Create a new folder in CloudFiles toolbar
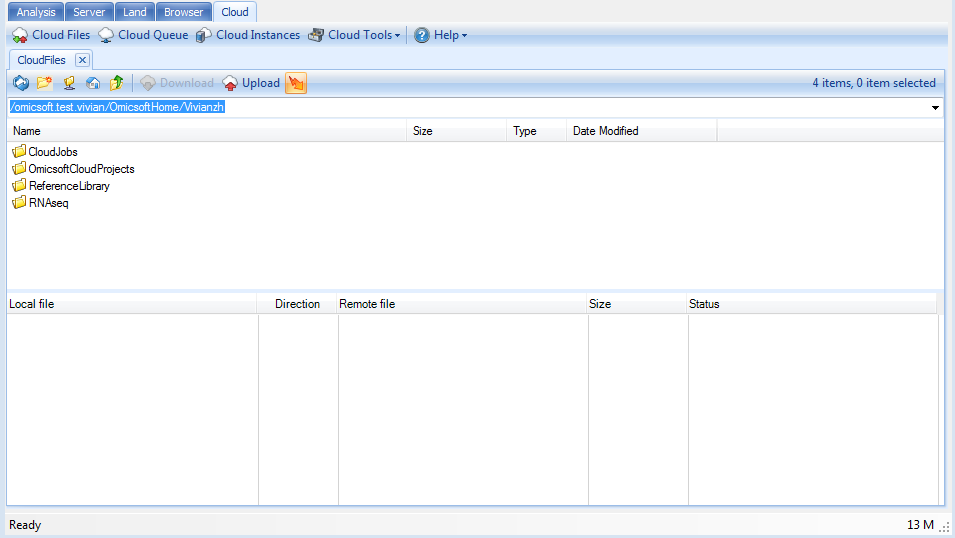Screen dimensions: 955x538 44,83
